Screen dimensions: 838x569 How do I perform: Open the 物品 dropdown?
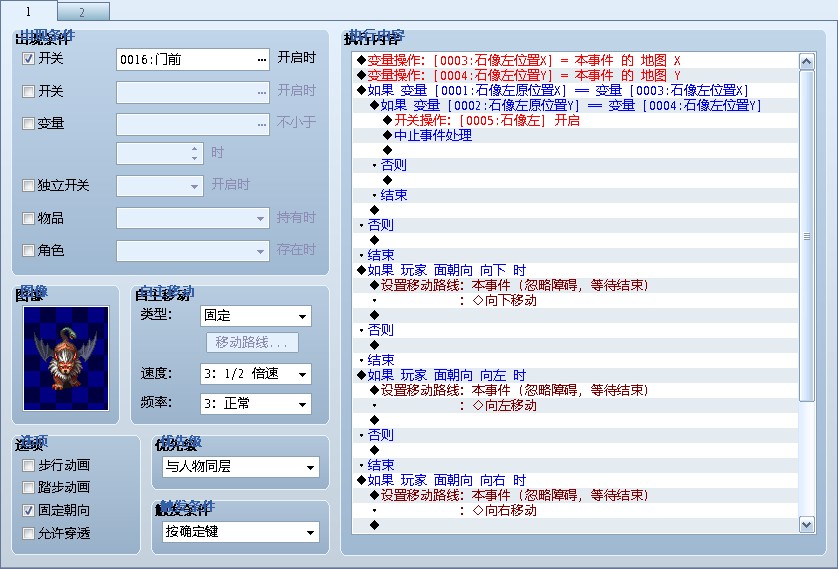coord(192,218)
